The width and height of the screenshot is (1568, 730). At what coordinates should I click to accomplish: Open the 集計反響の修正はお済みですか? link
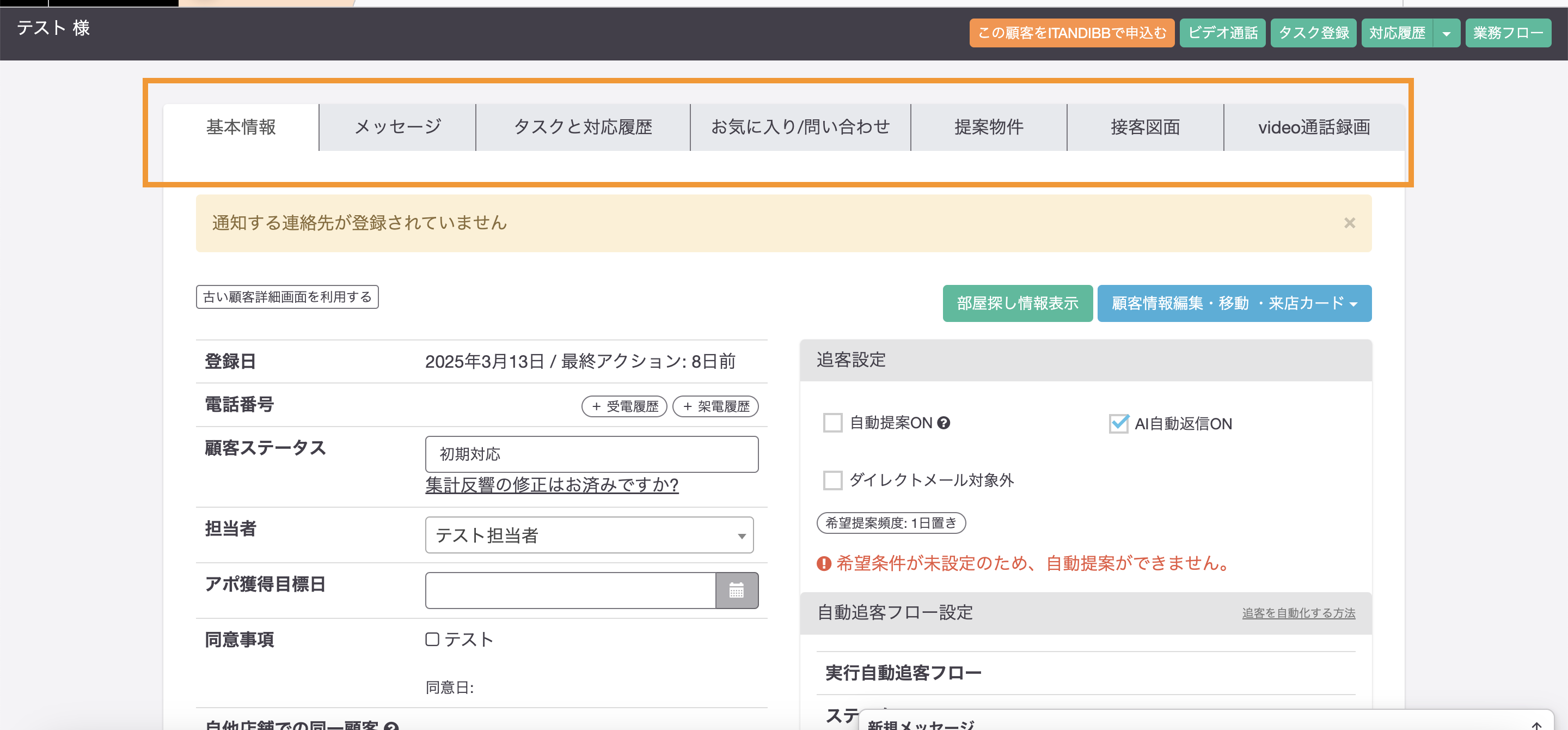pos(552,485)
